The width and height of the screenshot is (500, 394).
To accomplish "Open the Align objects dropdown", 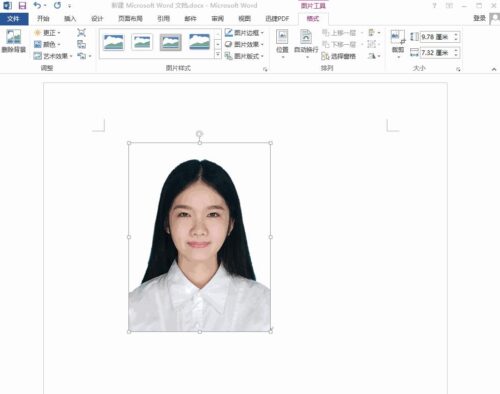I will [374, 33].
